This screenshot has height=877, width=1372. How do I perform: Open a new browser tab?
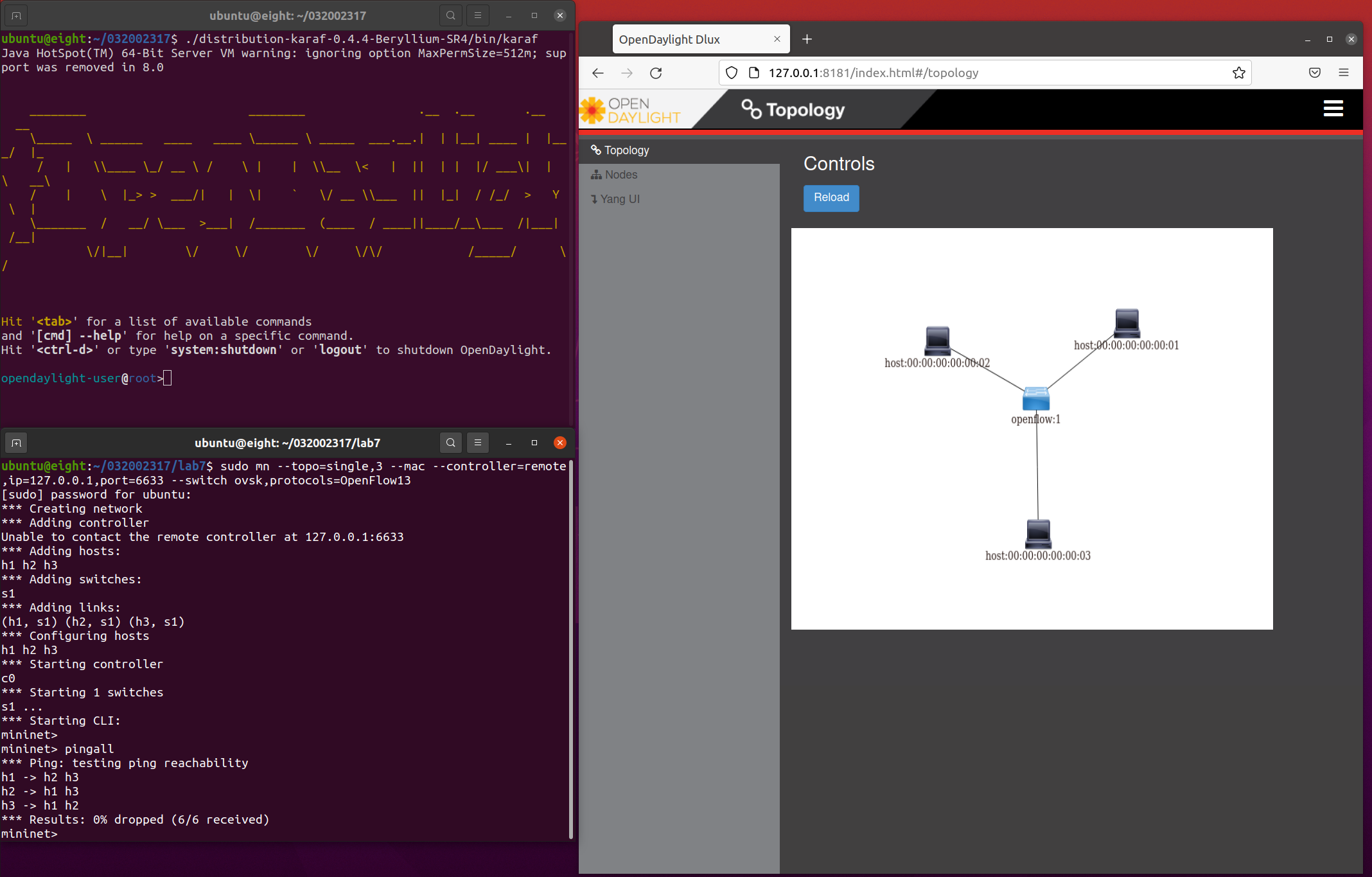point(807,39)
